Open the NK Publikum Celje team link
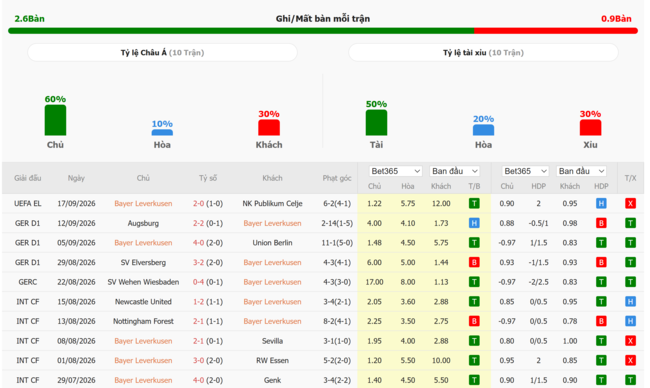The image size is (650, 388). click(x=272, y=204)
